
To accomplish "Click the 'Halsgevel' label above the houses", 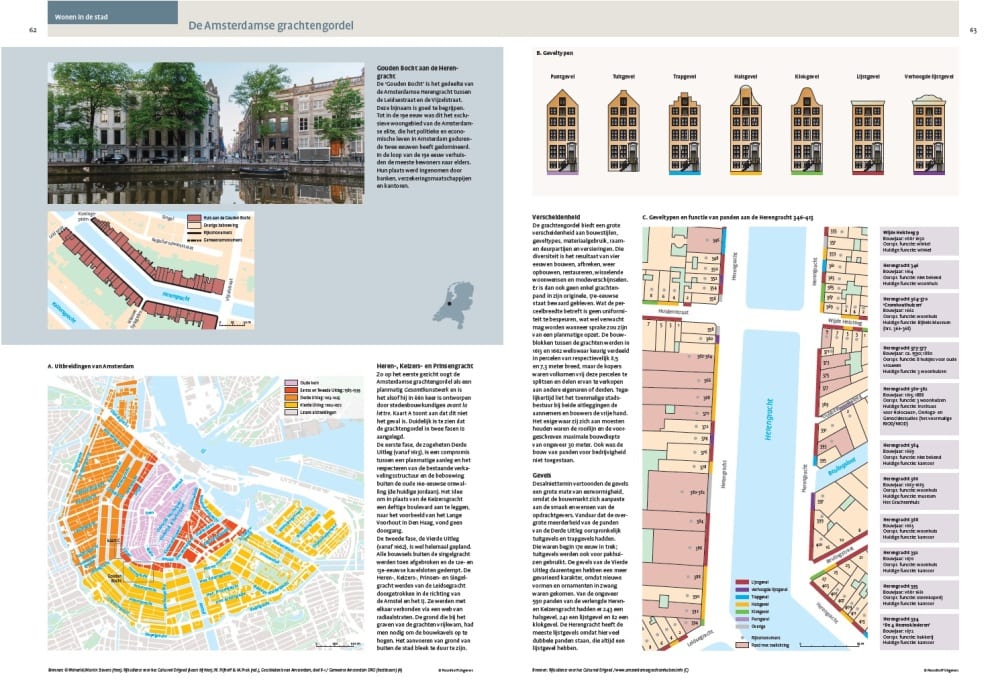I will click(x=745, y=77).
